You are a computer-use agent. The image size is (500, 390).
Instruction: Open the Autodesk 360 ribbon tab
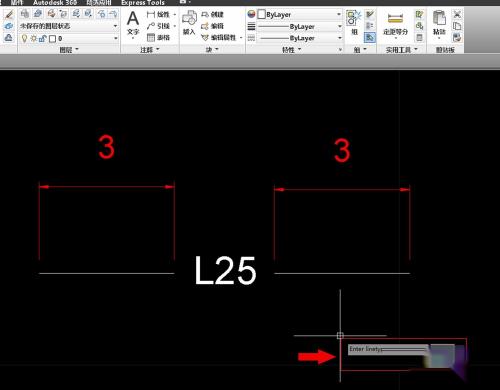point(55,3)
